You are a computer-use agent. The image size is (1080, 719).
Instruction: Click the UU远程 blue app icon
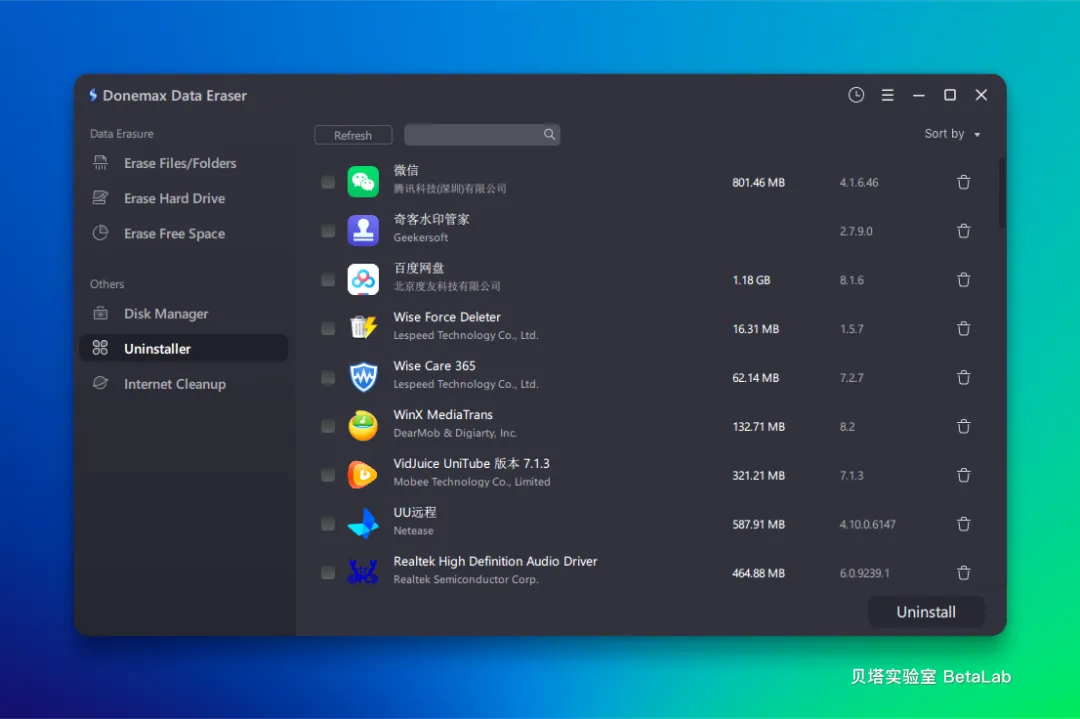point(363,523)
